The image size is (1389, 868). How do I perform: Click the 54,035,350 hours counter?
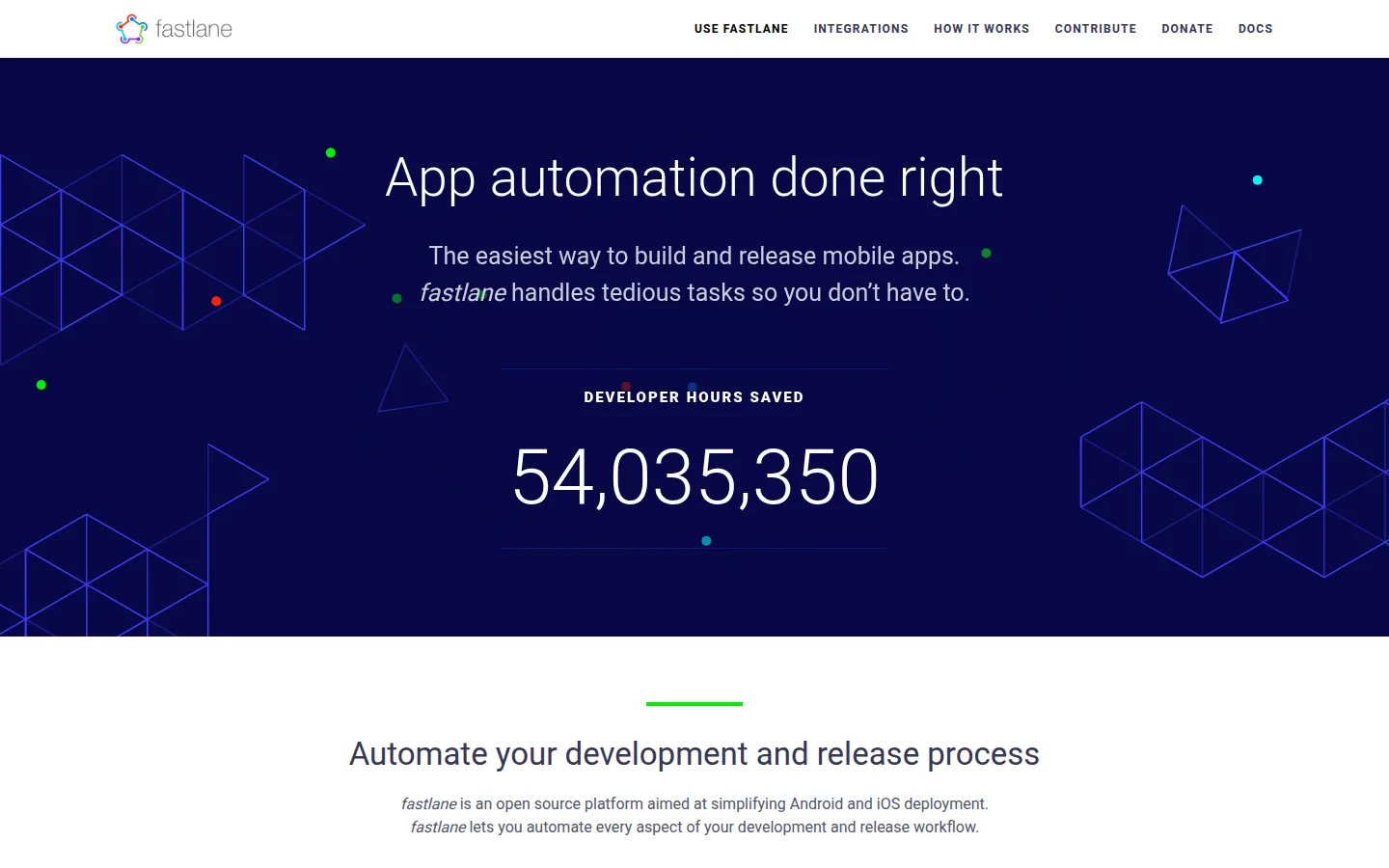click(x=694, y=476)
